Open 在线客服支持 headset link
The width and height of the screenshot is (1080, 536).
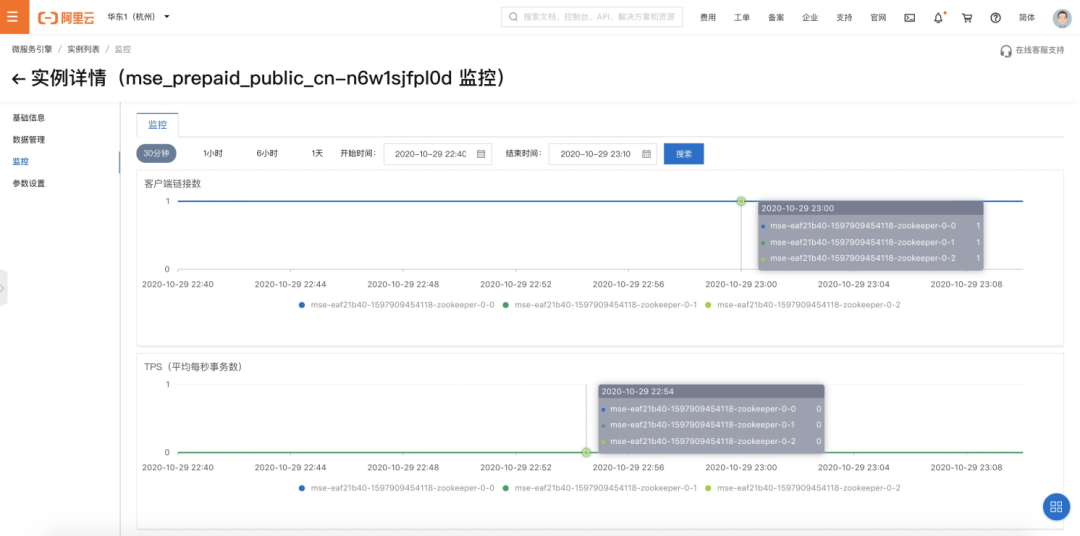pos(1032,51)
